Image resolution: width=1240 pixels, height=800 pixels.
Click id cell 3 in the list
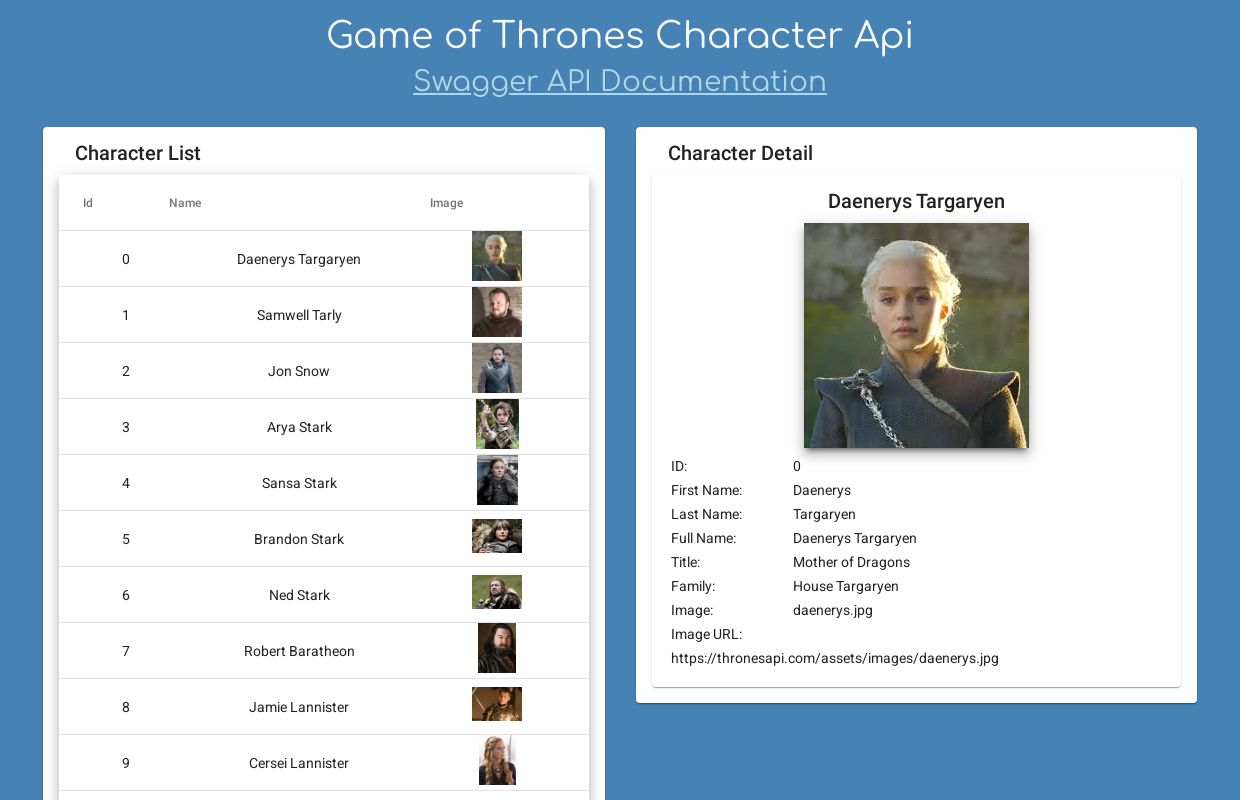(x=126, y=427)
